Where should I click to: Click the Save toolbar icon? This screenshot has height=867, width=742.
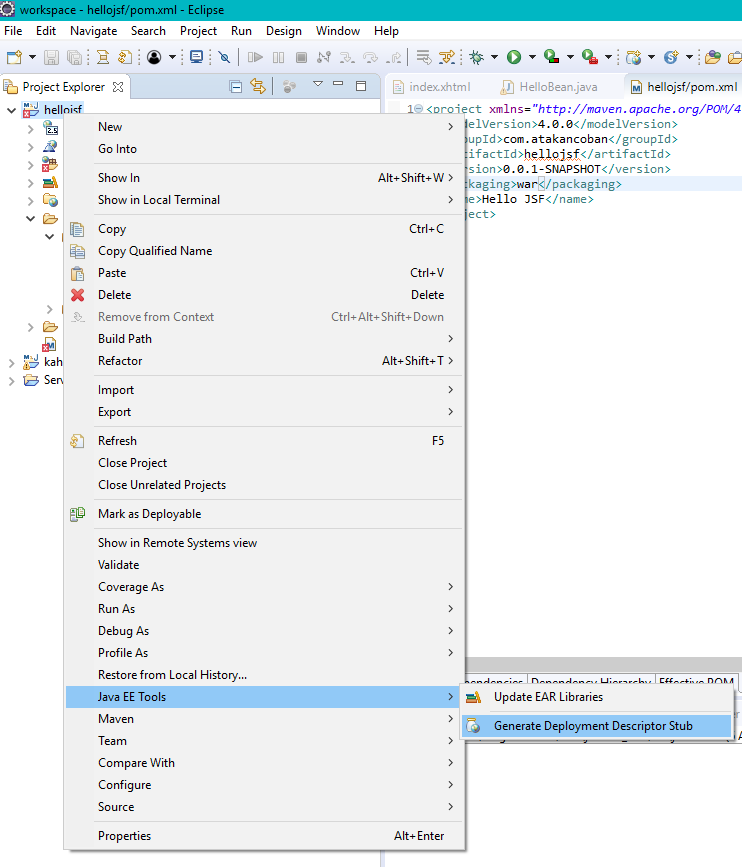tap(51, 57)
